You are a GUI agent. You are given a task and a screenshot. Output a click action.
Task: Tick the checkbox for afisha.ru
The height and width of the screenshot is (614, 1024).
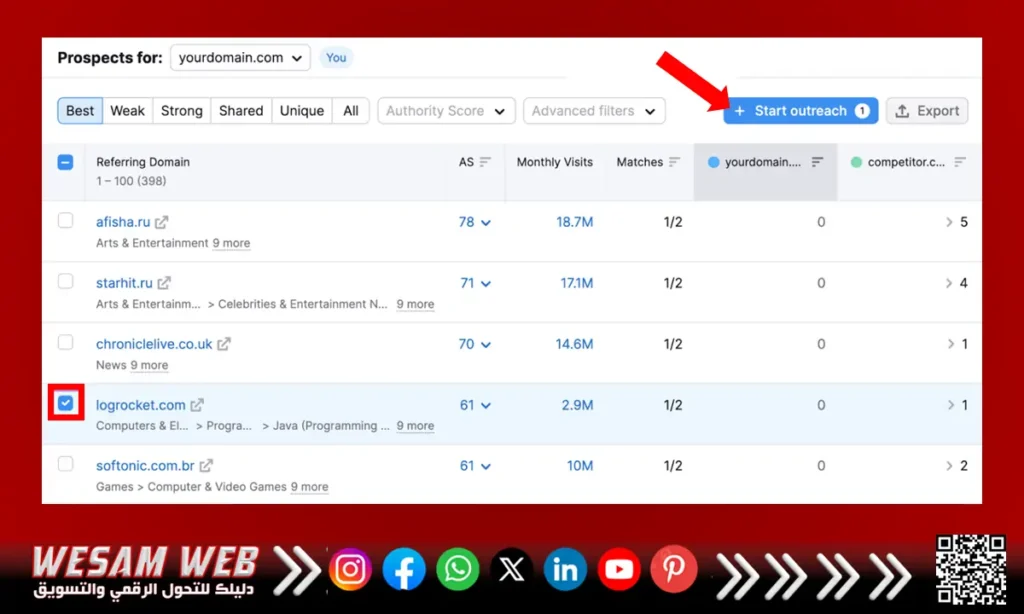[x=66, y=221]
